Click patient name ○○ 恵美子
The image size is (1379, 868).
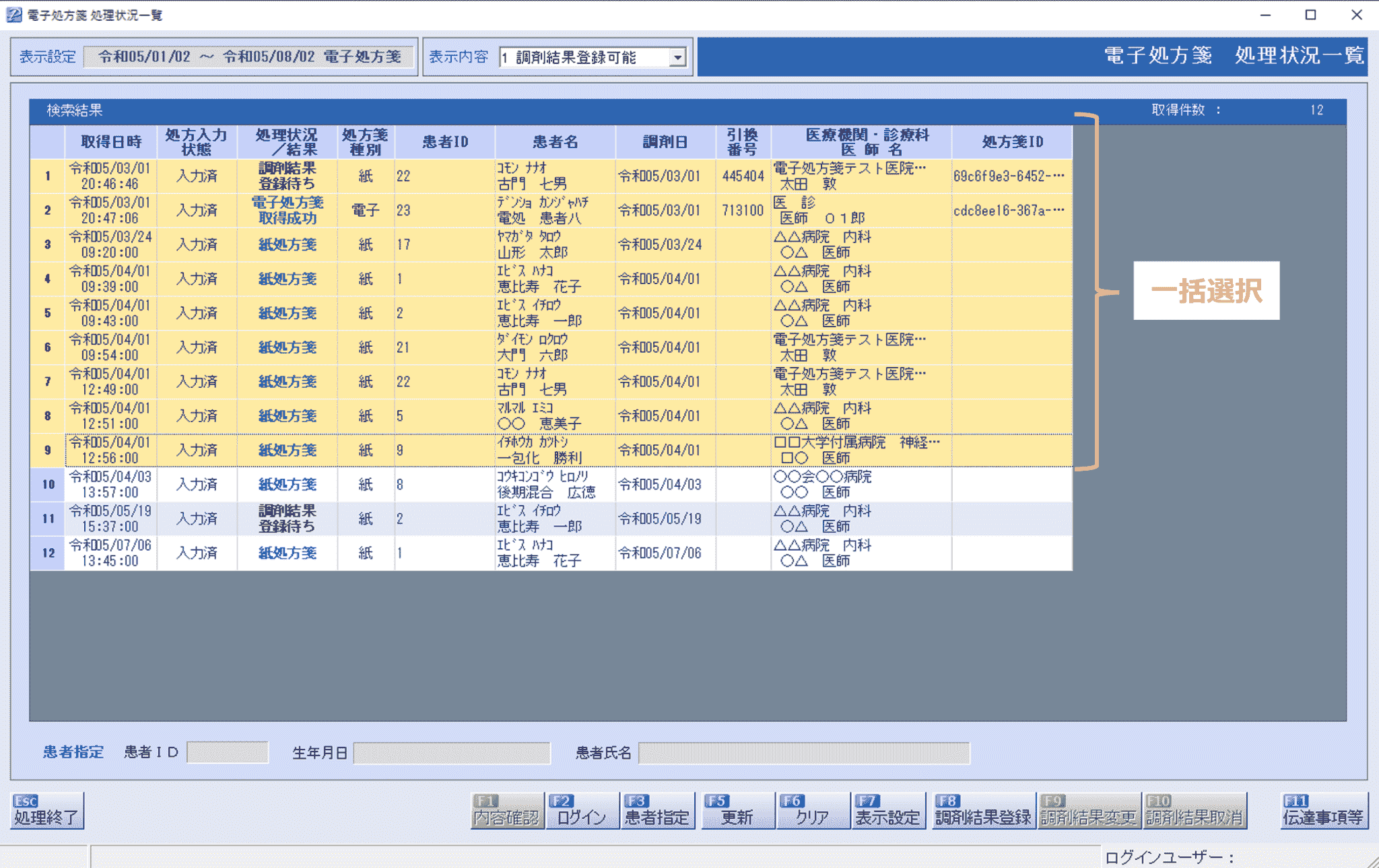coord(539,424)
